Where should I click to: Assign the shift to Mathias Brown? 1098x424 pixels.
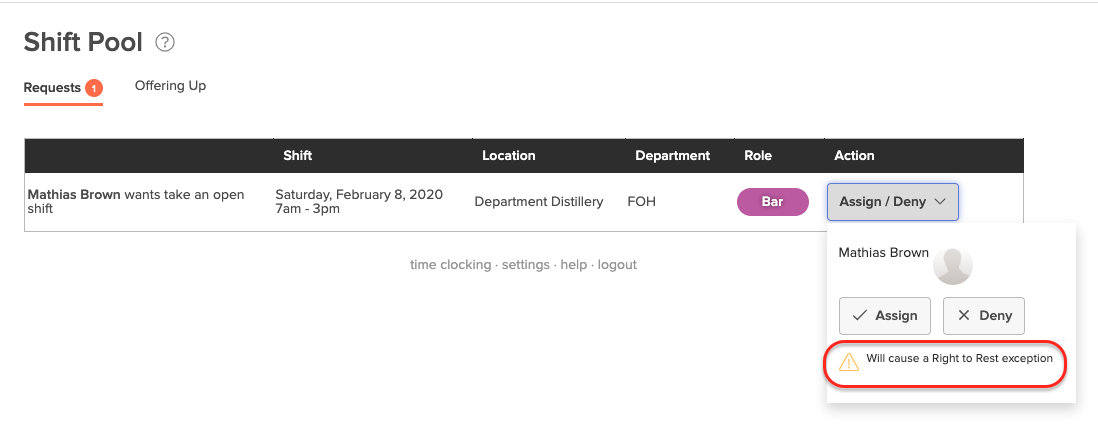(x=885, y=316)
